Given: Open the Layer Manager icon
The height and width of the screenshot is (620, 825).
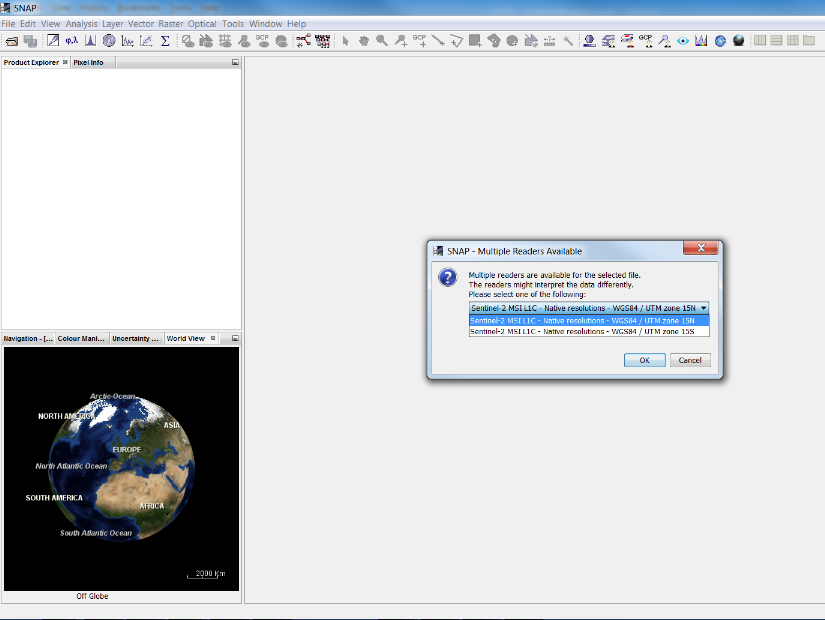Looking at the screenshot, I should pos(609,41).
